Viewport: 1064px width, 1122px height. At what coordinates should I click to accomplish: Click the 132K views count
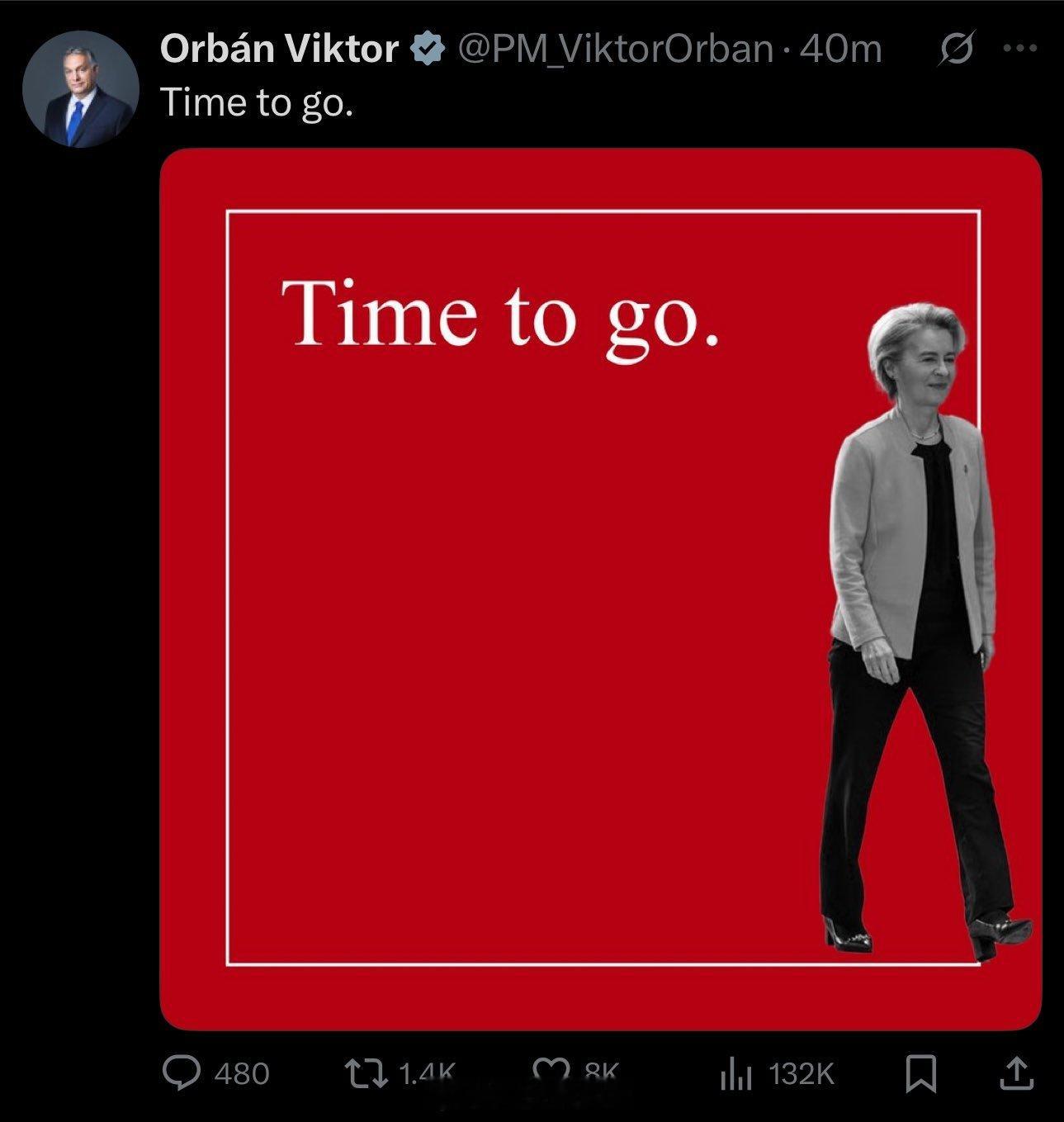coord(802,1073)
